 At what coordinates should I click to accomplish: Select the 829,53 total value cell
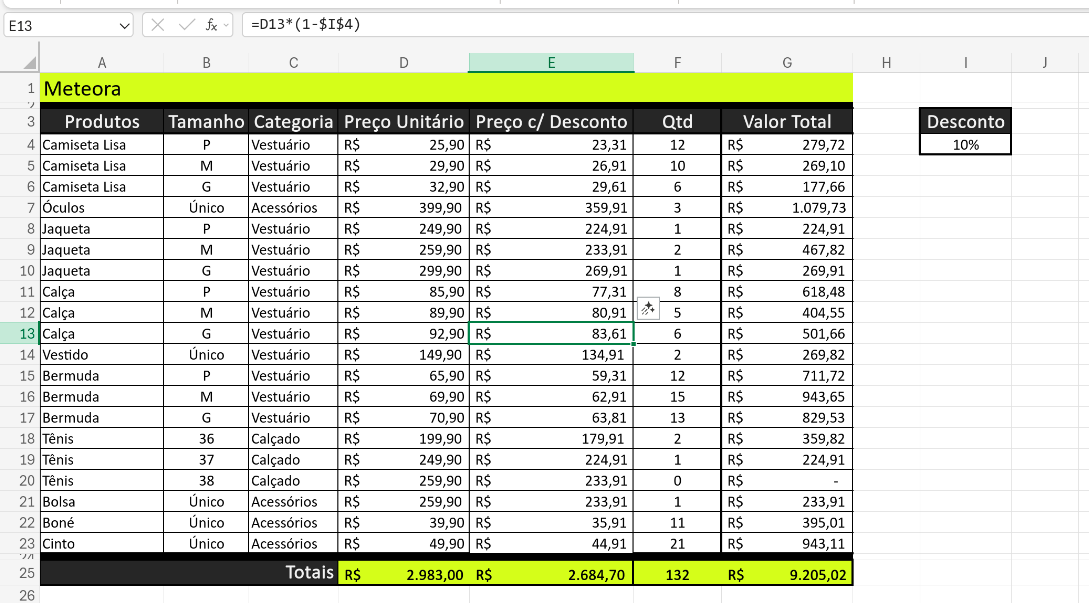point(787,418)
